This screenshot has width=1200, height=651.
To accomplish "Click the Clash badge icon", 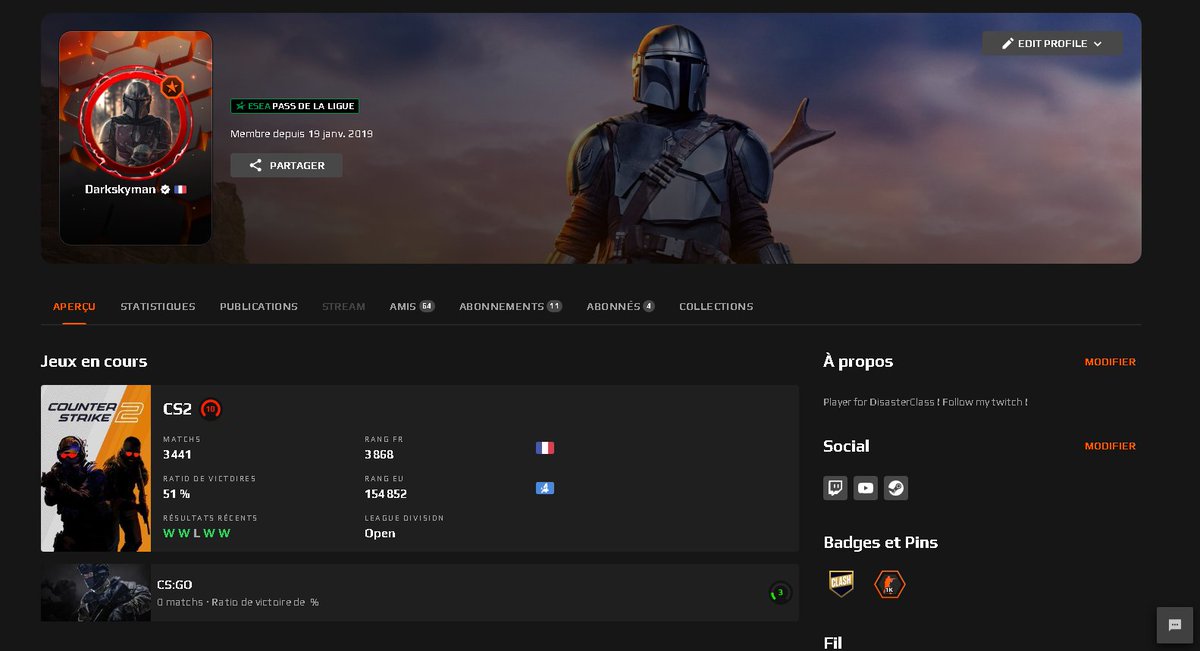I will pos(841,584).
